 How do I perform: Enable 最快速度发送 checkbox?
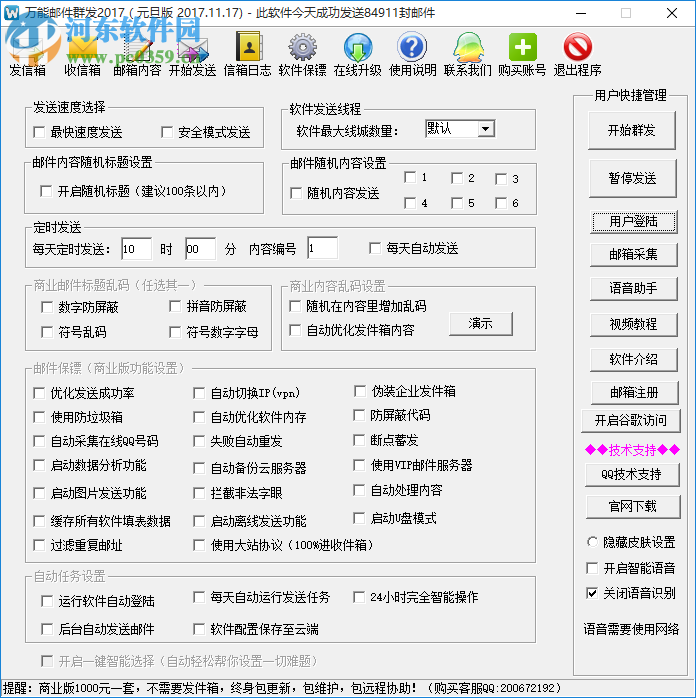pyautogui.click(x=39, y=132)
